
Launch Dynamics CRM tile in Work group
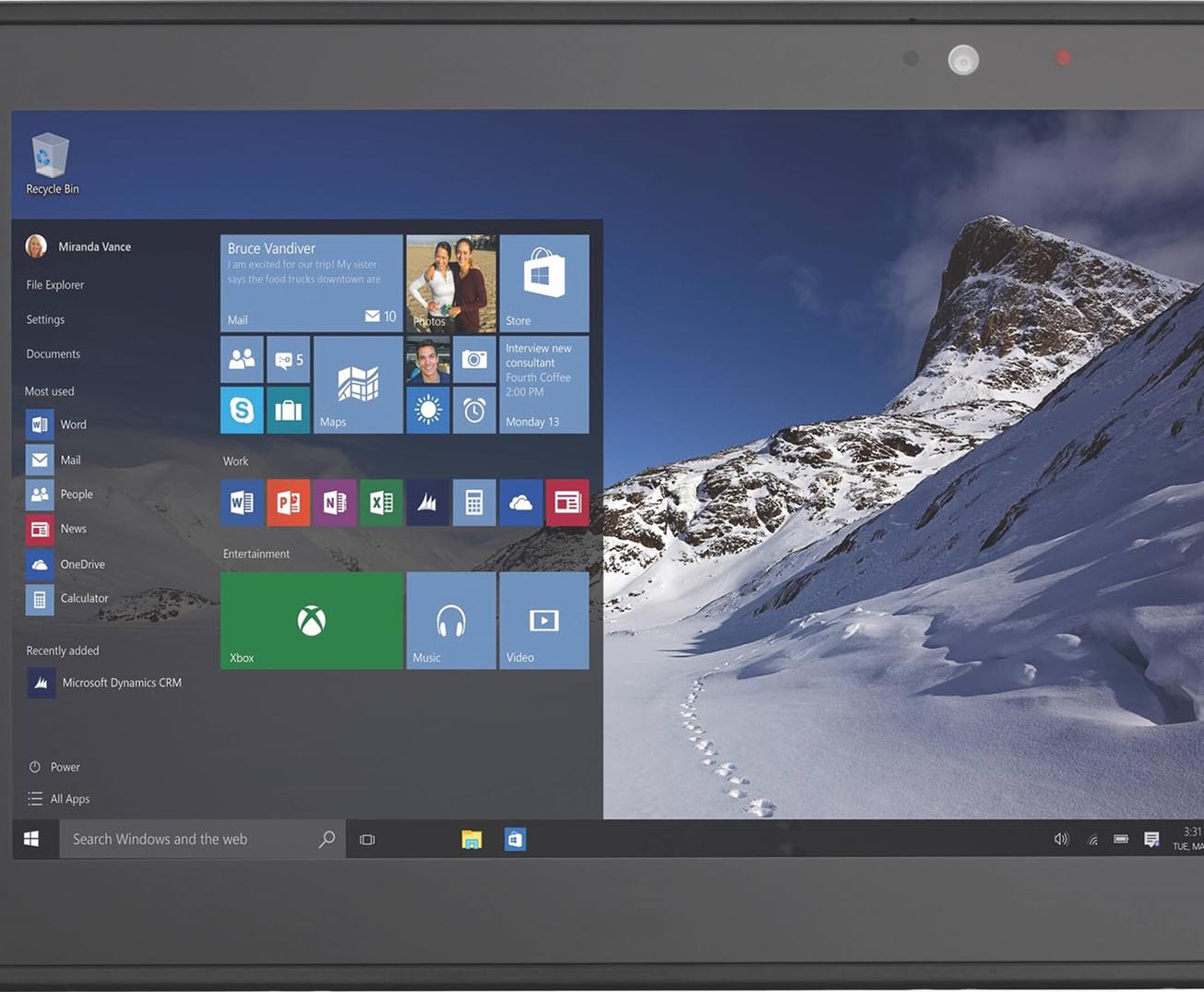click(428, 502)
